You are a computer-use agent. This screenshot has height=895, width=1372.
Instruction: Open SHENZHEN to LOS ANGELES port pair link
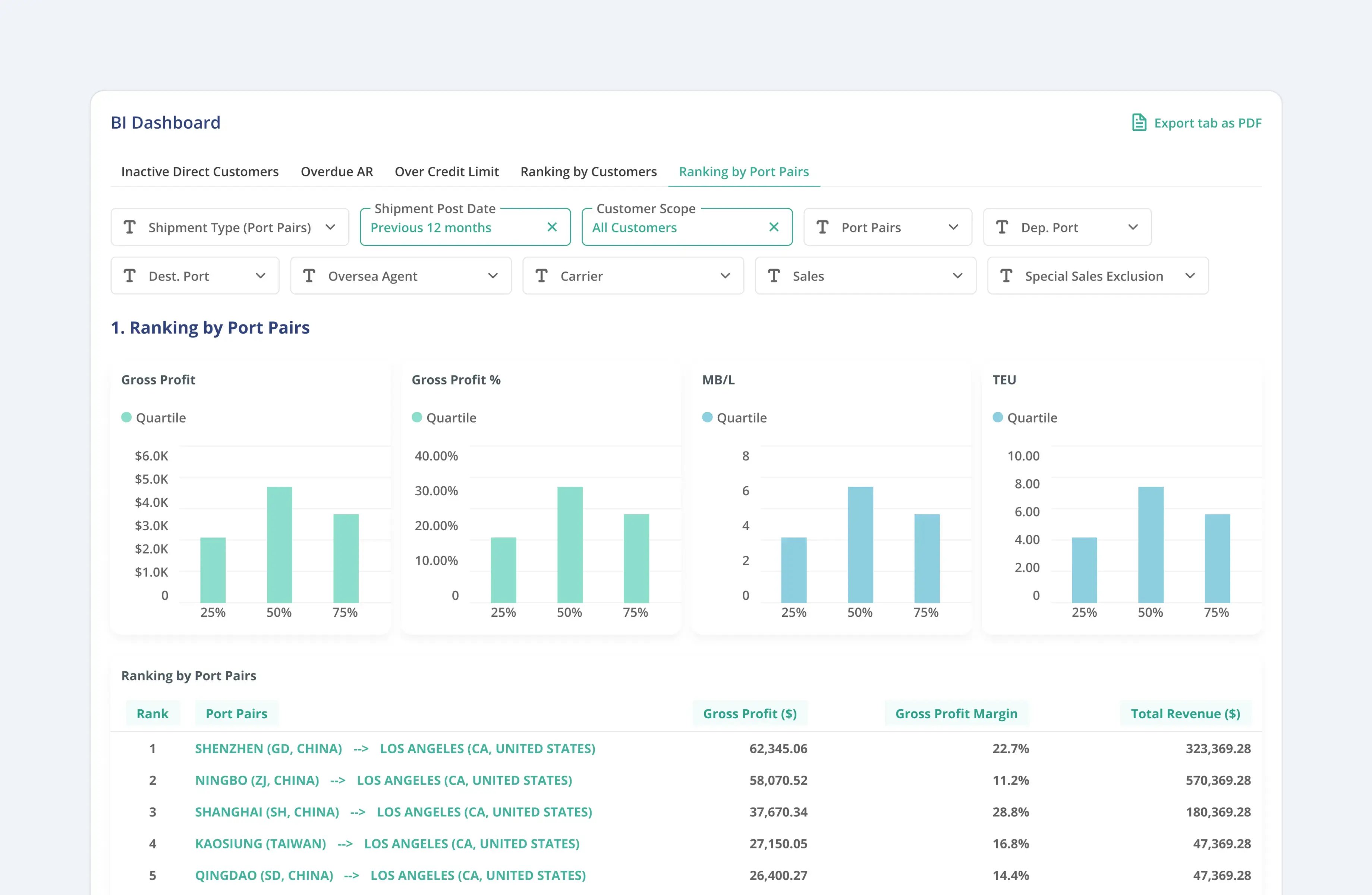click(396, 748)
